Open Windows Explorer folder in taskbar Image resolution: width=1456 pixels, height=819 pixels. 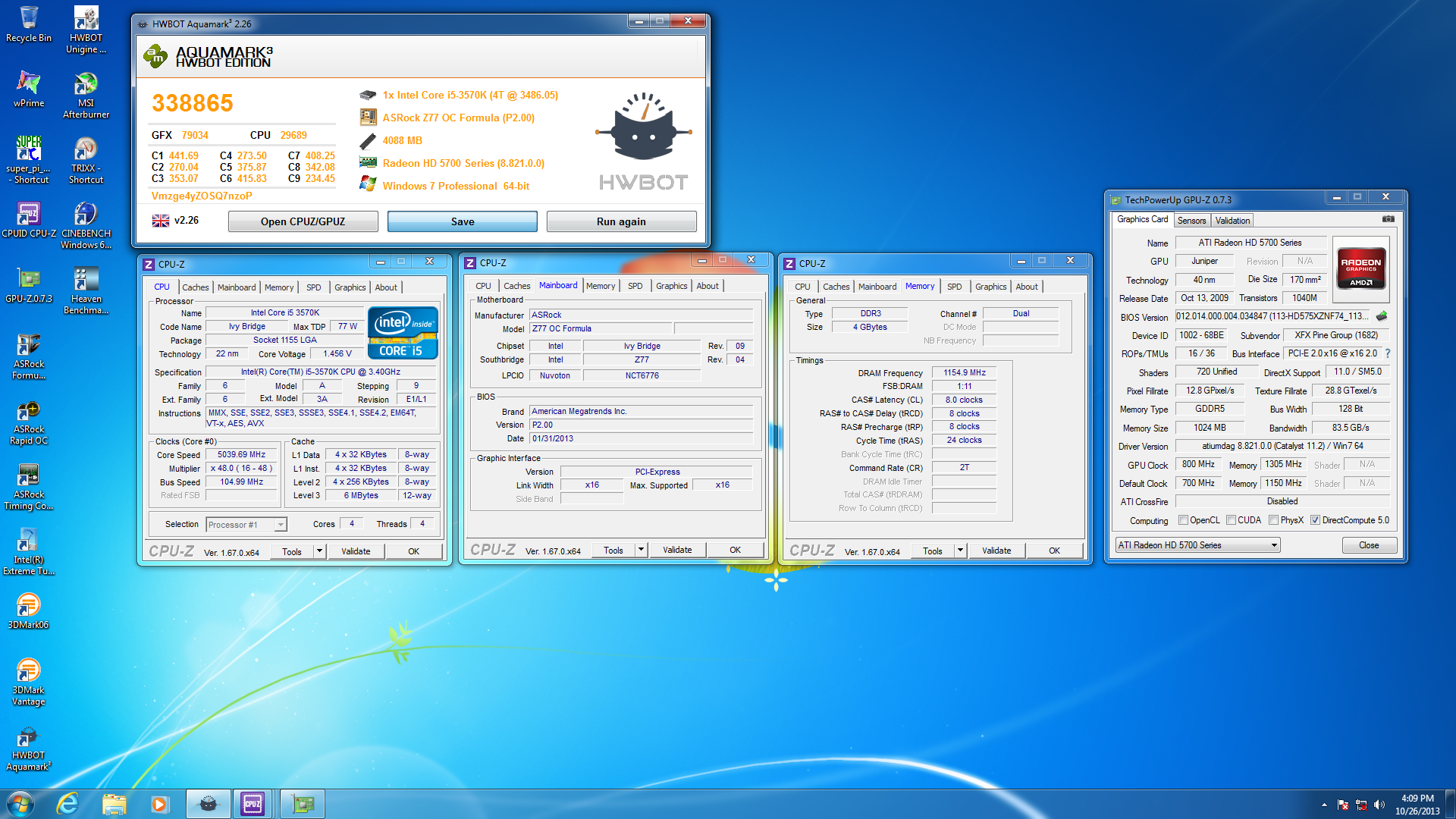pyautogui.click(x=114, y=804)
